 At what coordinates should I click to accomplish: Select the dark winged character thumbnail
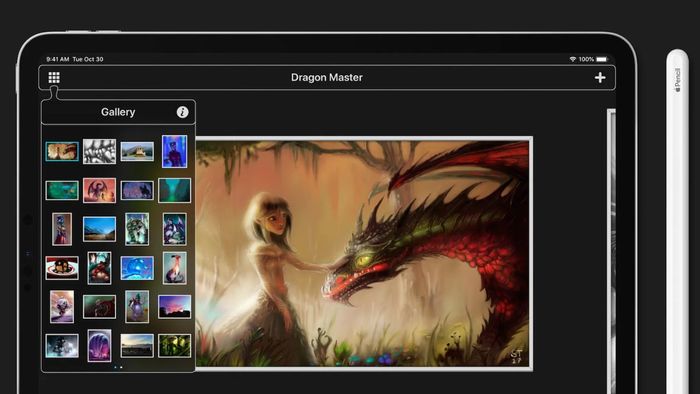click(175, 229)
